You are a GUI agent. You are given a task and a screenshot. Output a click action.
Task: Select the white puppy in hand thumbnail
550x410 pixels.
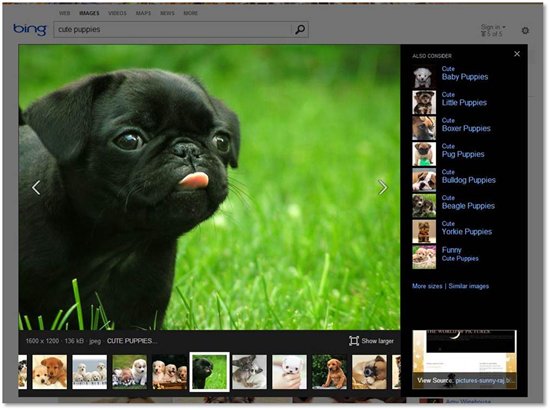(x=289, y=372)
